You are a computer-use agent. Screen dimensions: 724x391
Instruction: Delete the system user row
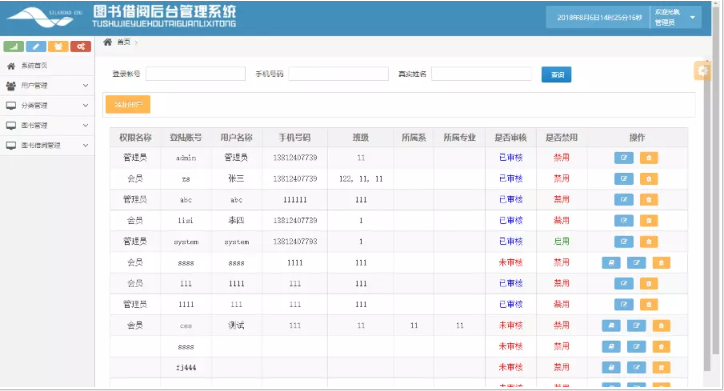(649, 241)
